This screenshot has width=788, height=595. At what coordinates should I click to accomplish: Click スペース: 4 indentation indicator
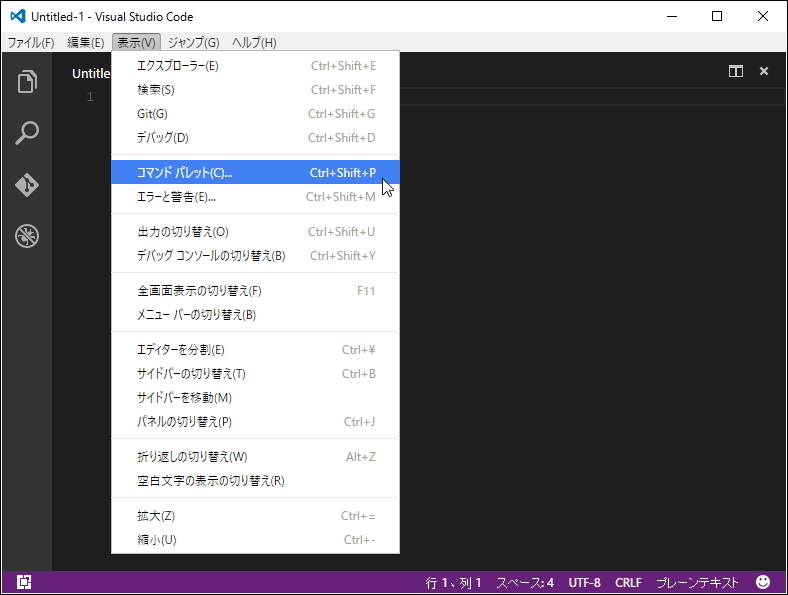coord(525,582)
